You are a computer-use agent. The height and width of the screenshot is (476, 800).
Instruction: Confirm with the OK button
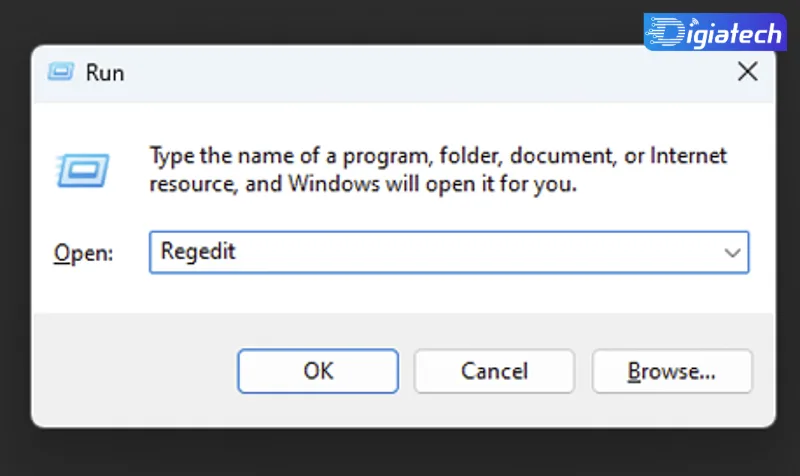(x=318, y=371)
